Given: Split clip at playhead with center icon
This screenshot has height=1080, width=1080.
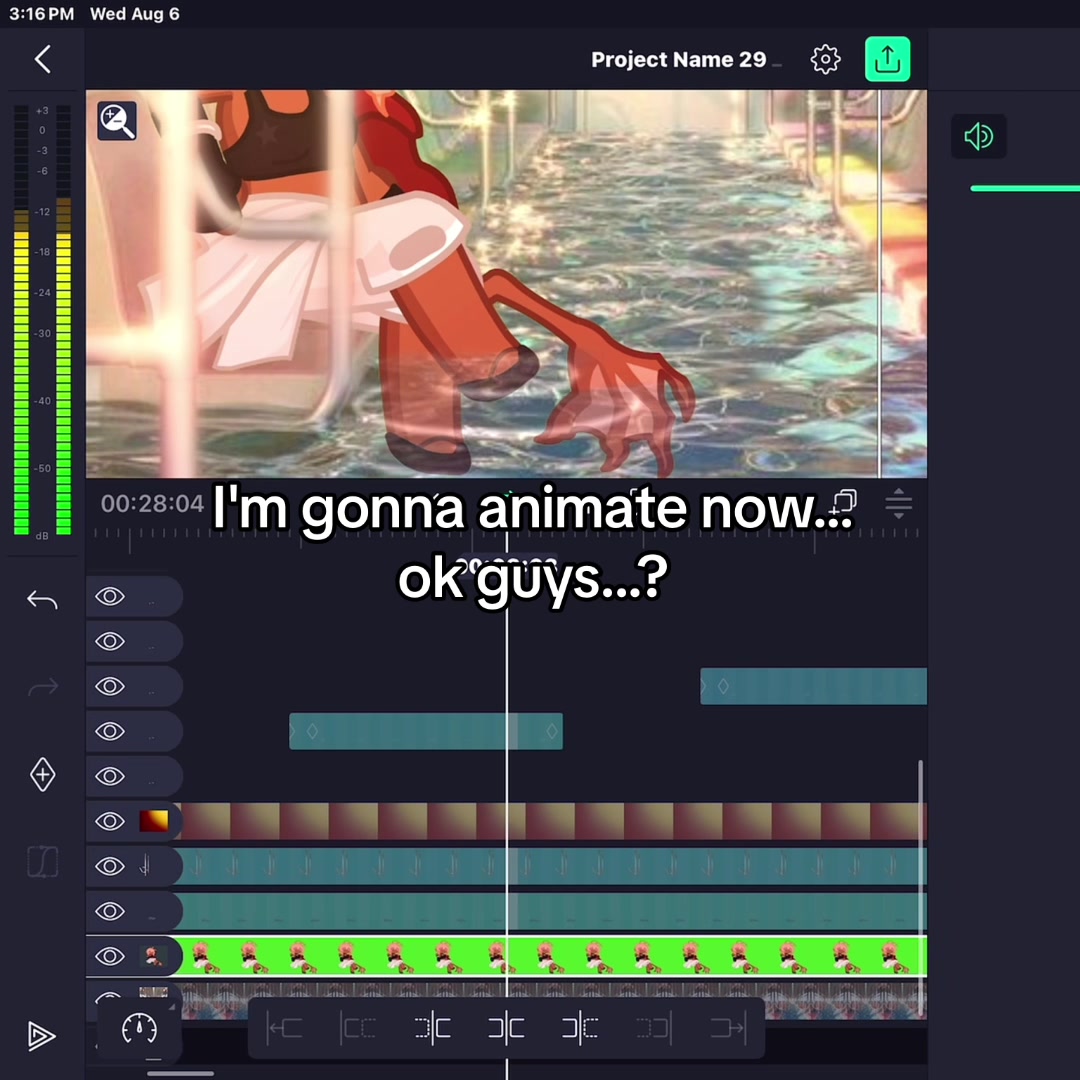Looking at the screenshot, I should (506, 1028).
